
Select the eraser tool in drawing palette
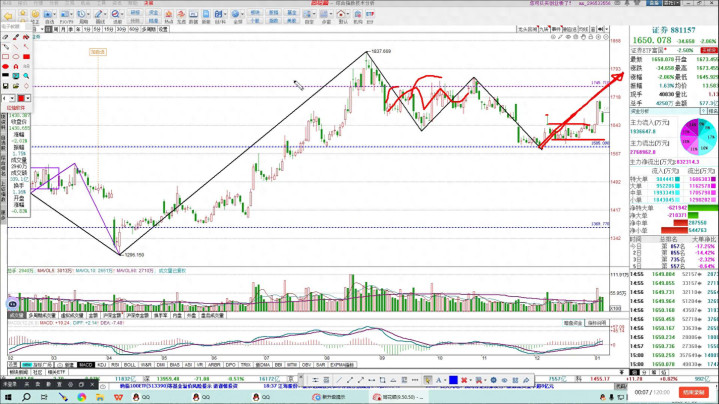point(5,37)
